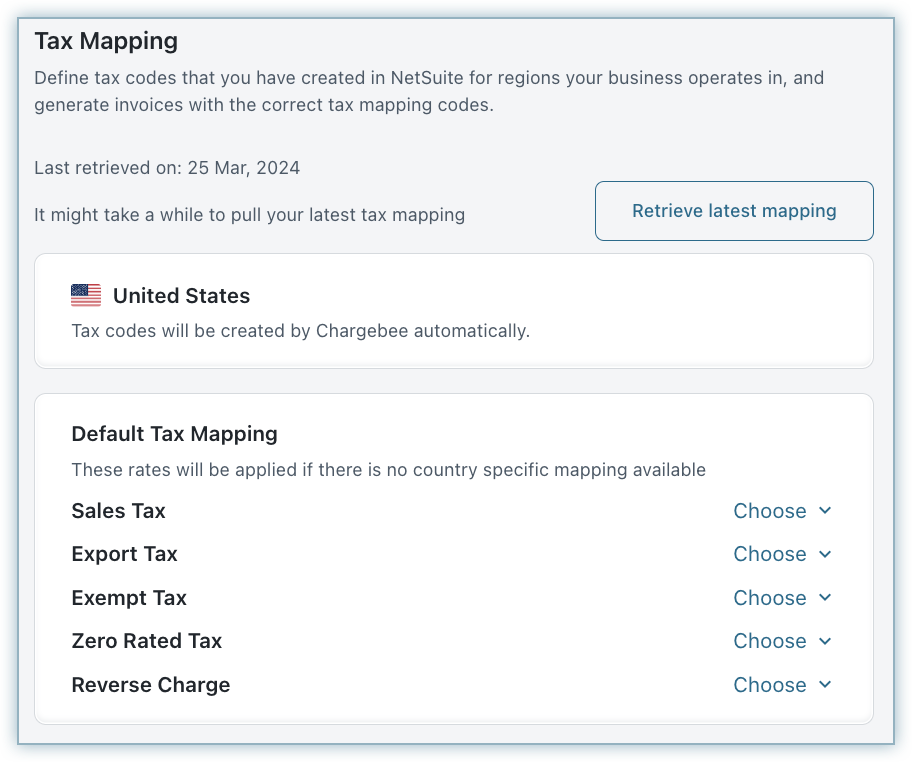The width and height of the screenshot is (912, 762).
Task: Select the United States country heading
Action: point(181,296)
